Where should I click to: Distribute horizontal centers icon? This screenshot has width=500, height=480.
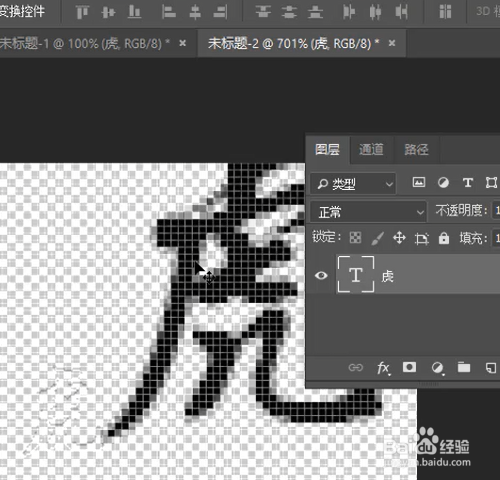point(375,12)
